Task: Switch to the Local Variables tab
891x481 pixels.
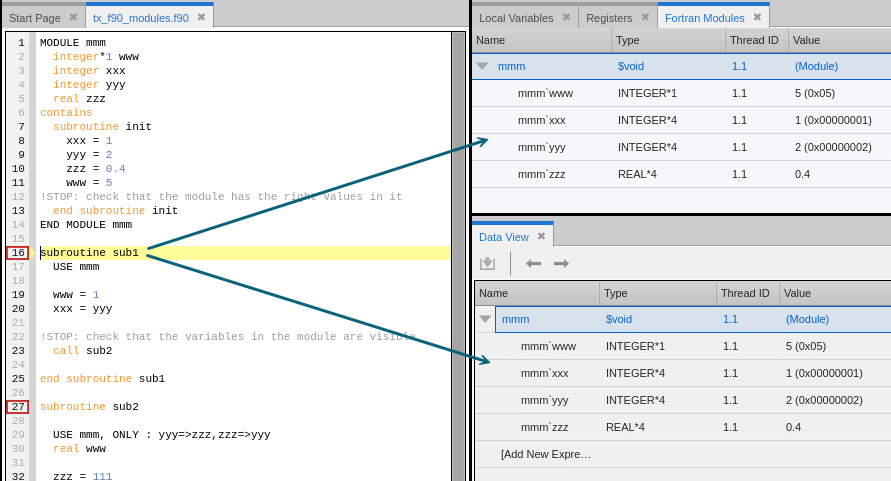Action: [x=515, y=18]
